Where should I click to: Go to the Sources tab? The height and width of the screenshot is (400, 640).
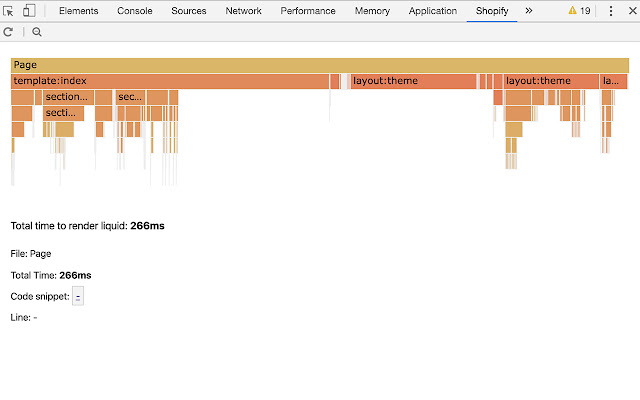click(189, 11)
